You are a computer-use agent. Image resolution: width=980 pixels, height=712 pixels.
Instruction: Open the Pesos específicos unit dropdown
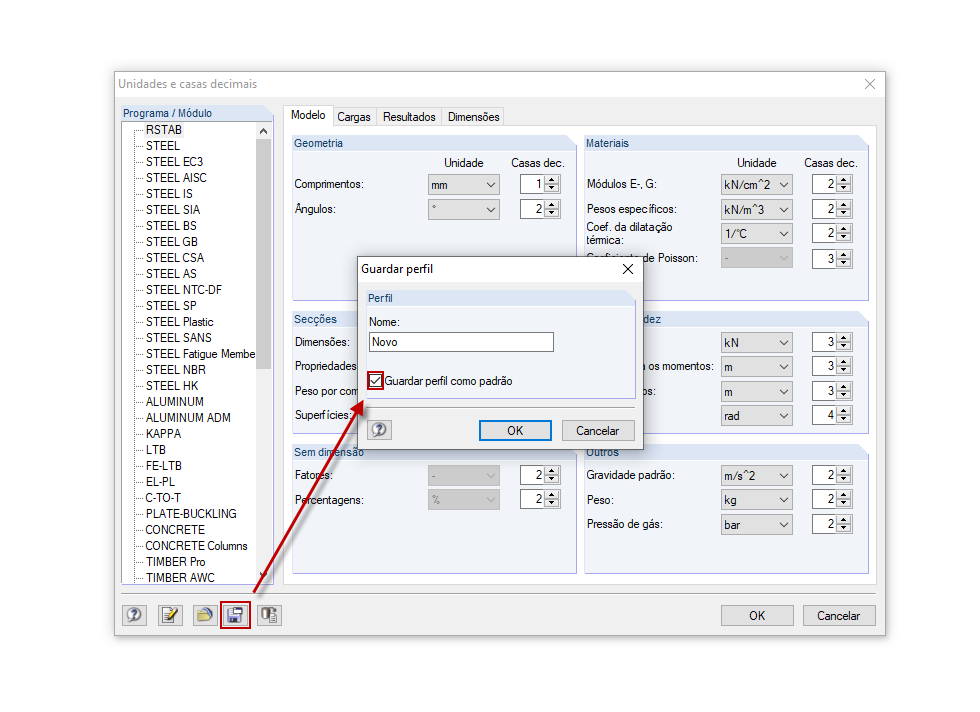coord(756,209)
